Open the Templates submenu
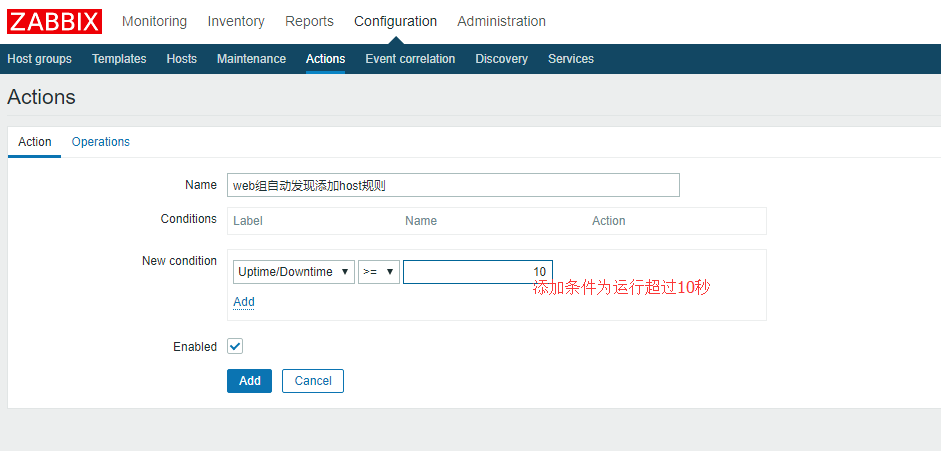The width and height of the screenshot is (941, 451). (119, 59)
